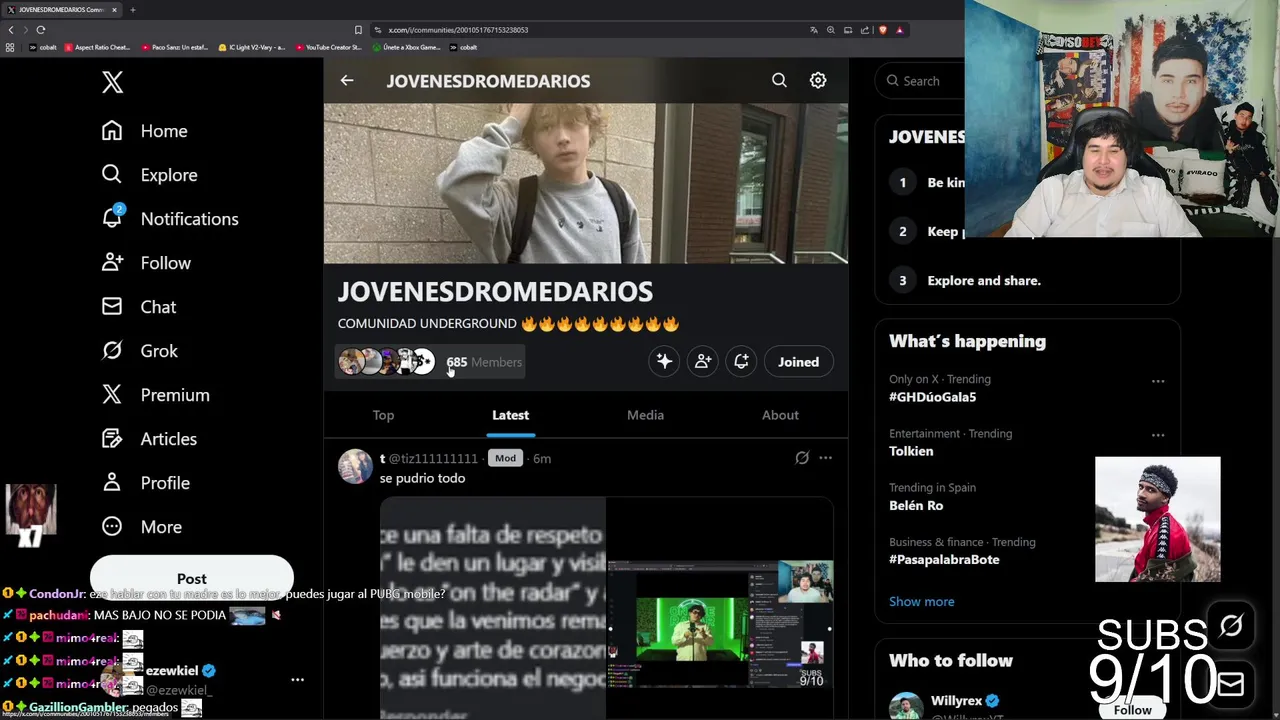Open more options for #GHDúoGala5
This screenshot has height=720, width=1280.
[1158, 381]
